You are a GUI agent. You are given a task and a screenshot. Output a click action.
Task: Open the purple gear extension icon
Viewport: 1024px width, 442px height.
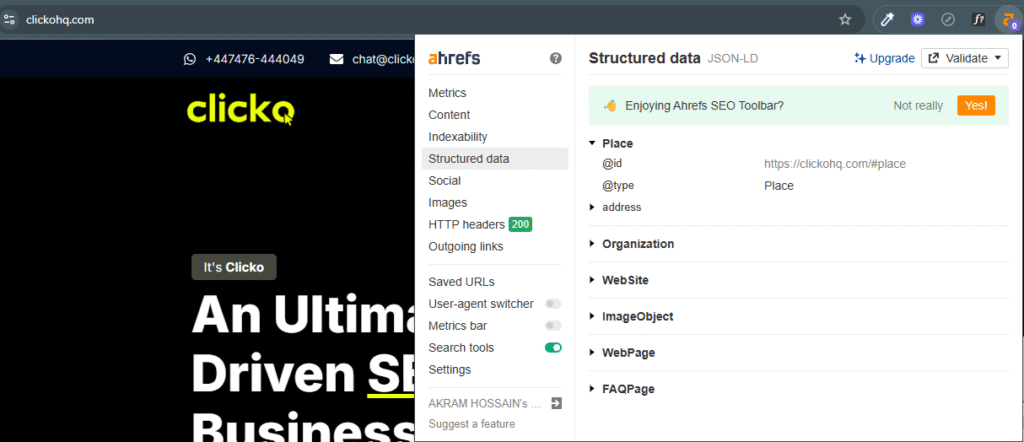918,20
